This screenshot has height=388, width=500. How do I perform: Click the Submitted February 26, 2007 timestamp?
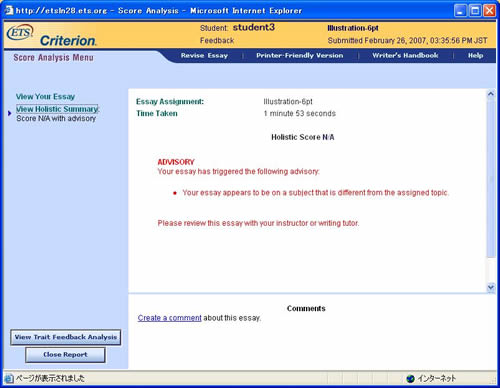[x=407, y=41]
